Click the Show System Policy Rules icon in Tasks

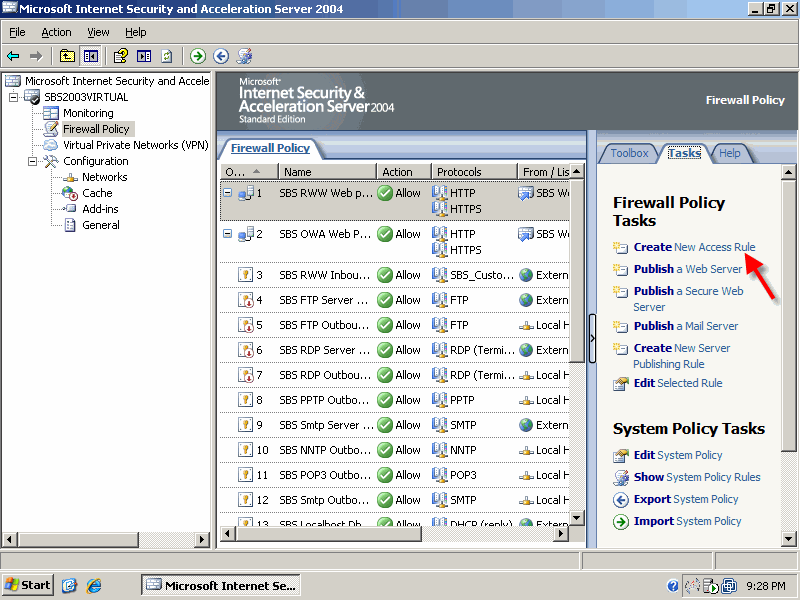pos(620,478)
